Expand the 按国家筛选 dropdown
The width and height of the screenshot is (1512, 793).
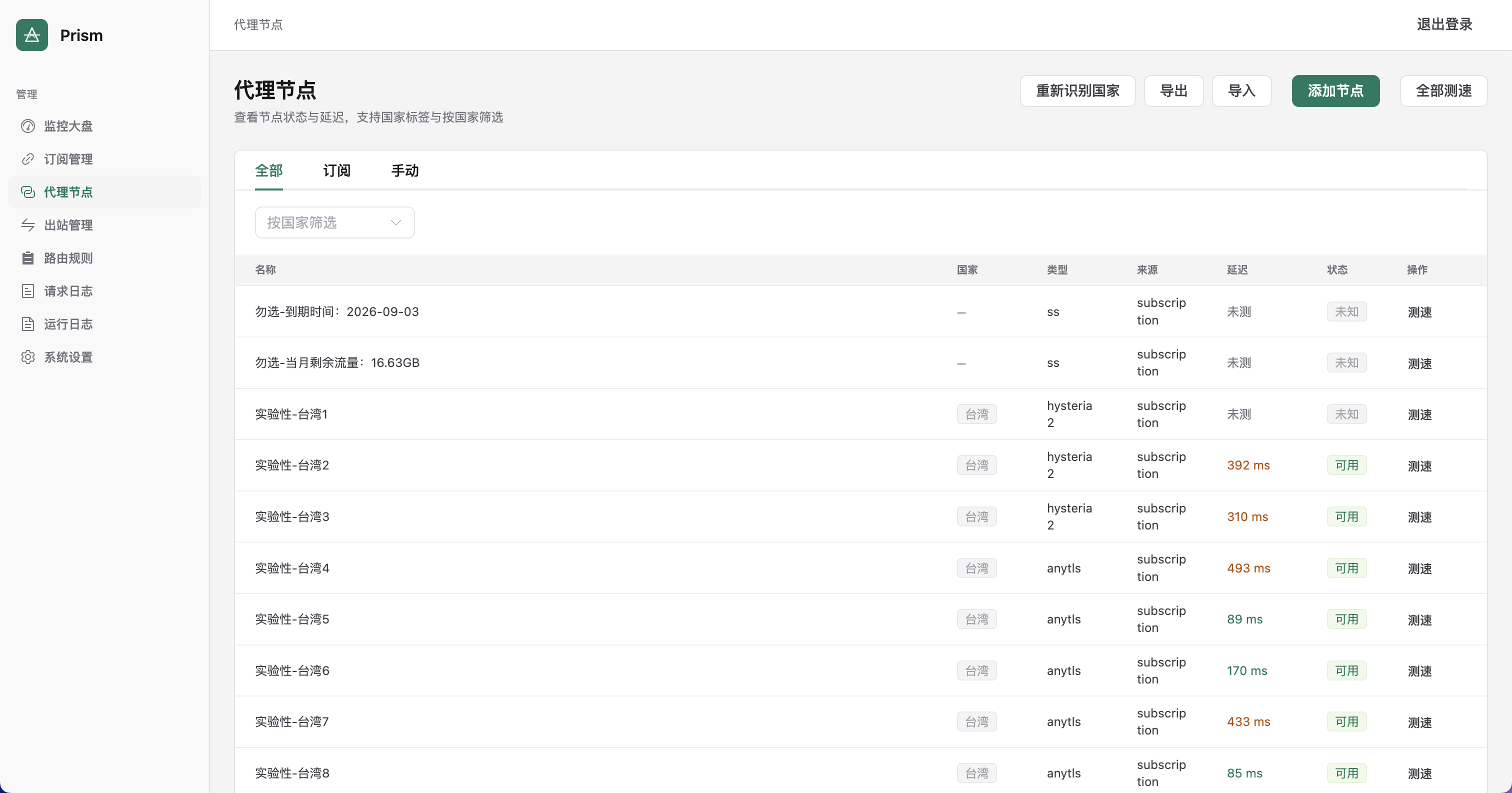point(334,222)
